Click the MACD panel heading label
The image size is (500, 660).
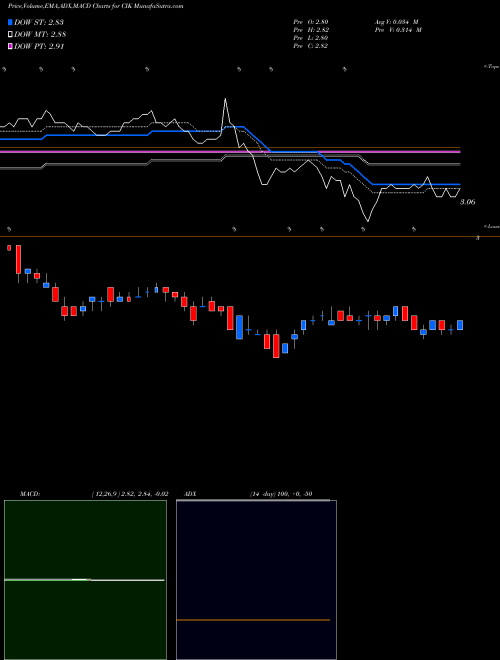(30, 494)
